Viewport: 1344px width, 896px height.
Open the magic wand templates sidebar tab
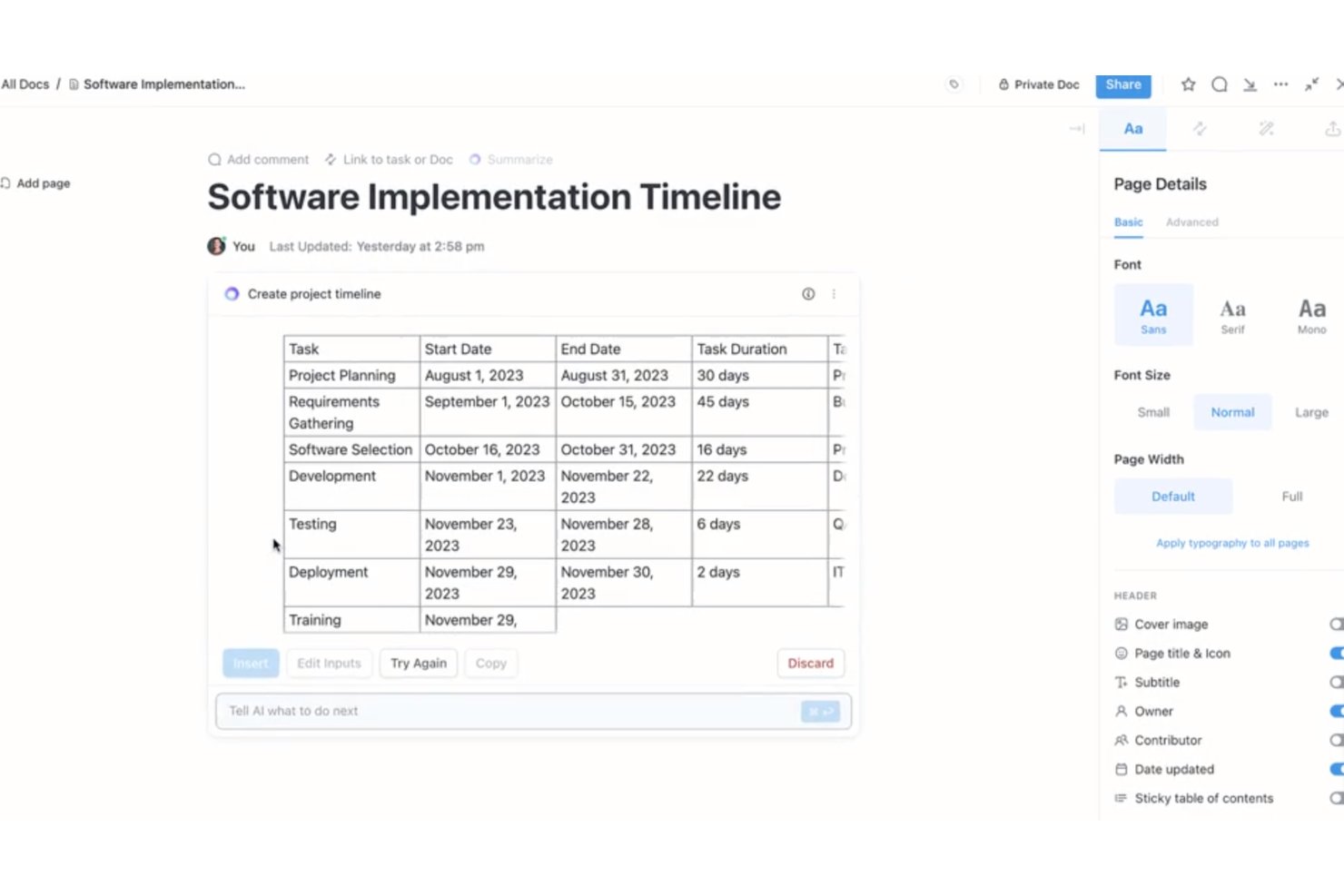pyautogui.click(x=1266, y=129)
